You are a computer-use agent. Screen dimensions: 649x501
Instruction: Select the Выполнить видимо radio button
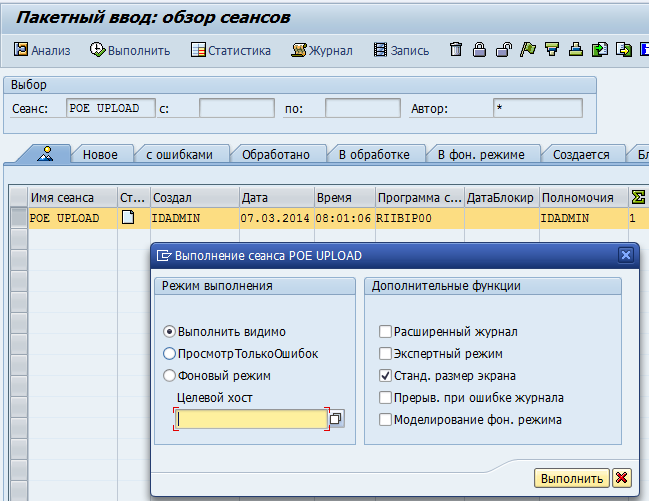pyautogui.click(x=169, y=332)
